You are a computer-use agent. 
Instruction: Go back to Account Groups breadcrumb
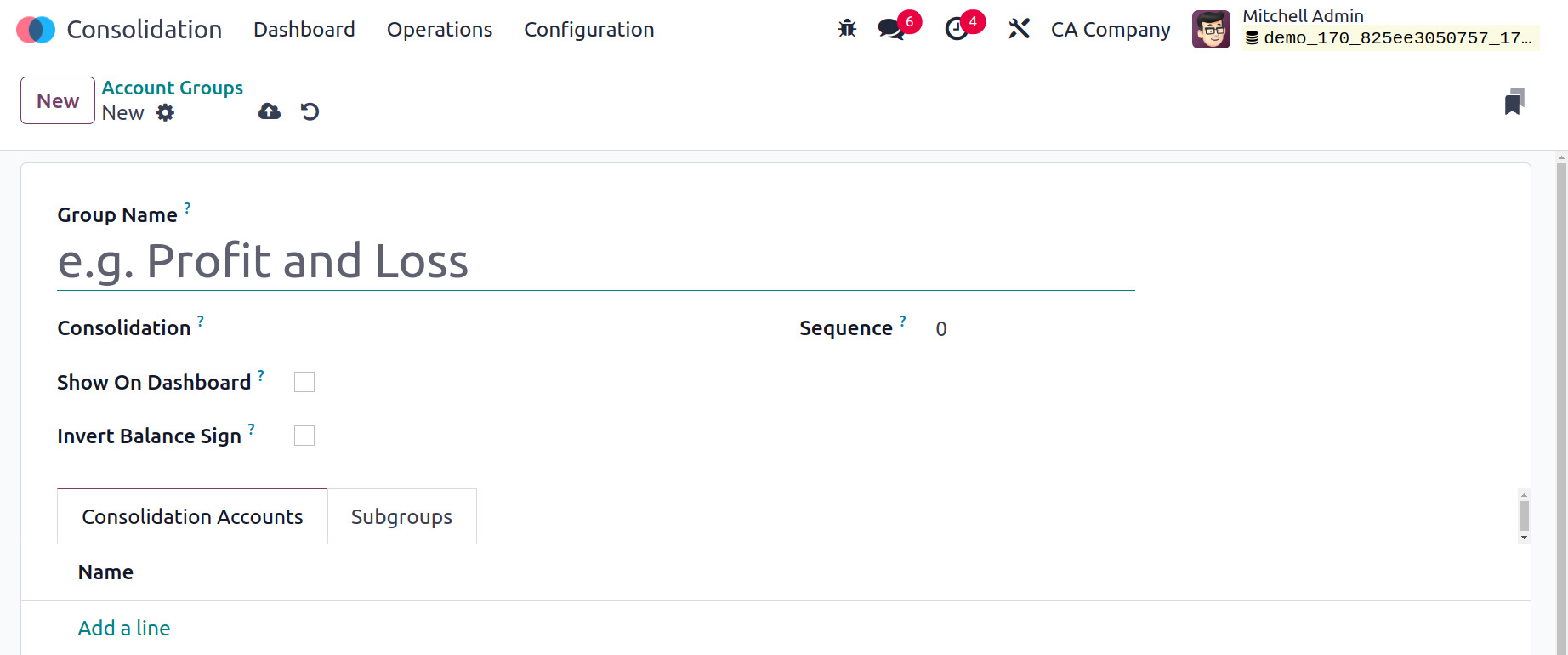tap(173, 88)
